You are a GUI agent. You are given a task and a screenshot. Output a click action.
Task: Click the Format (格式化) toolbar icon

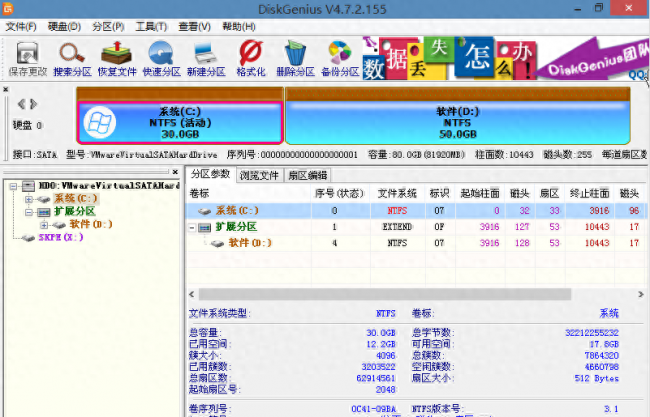251,59
